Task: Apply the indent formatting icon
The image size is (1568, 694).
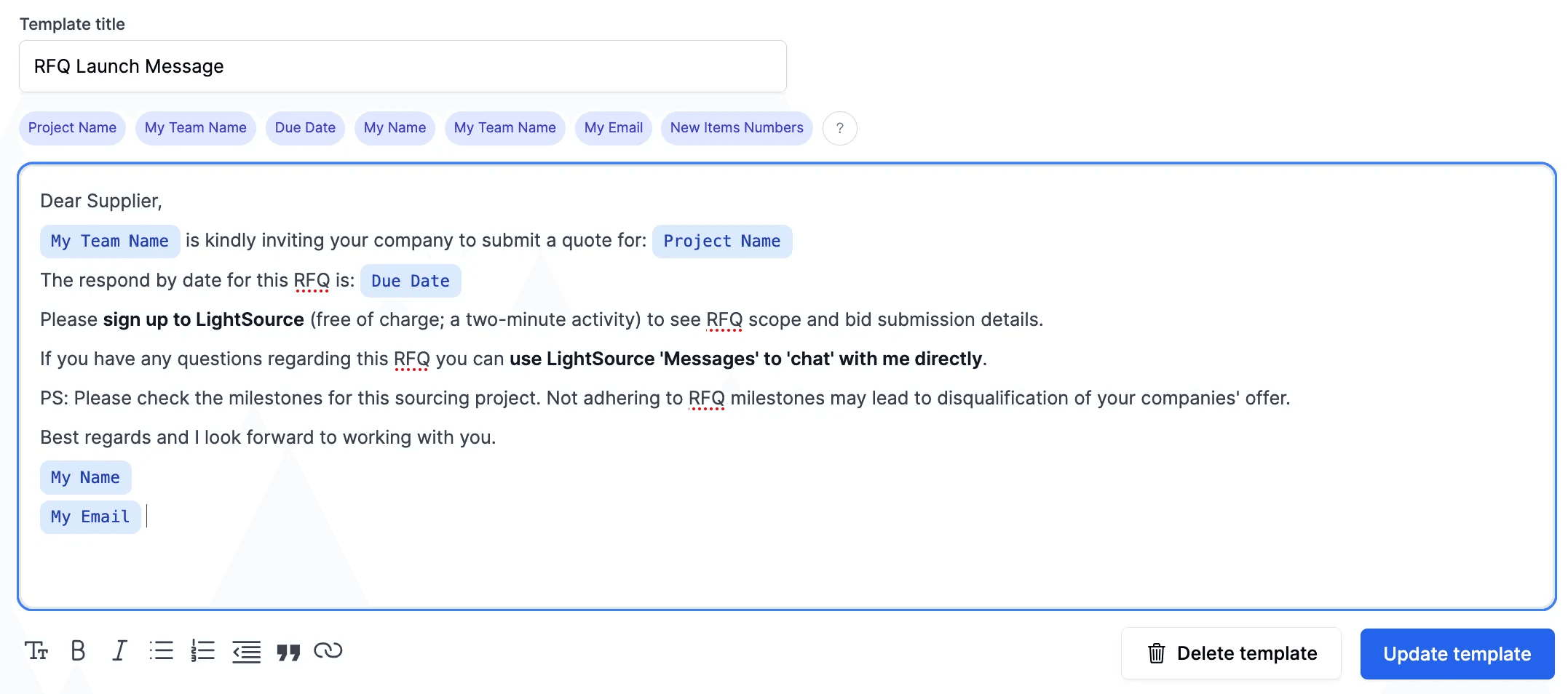Action: (247, 651)
